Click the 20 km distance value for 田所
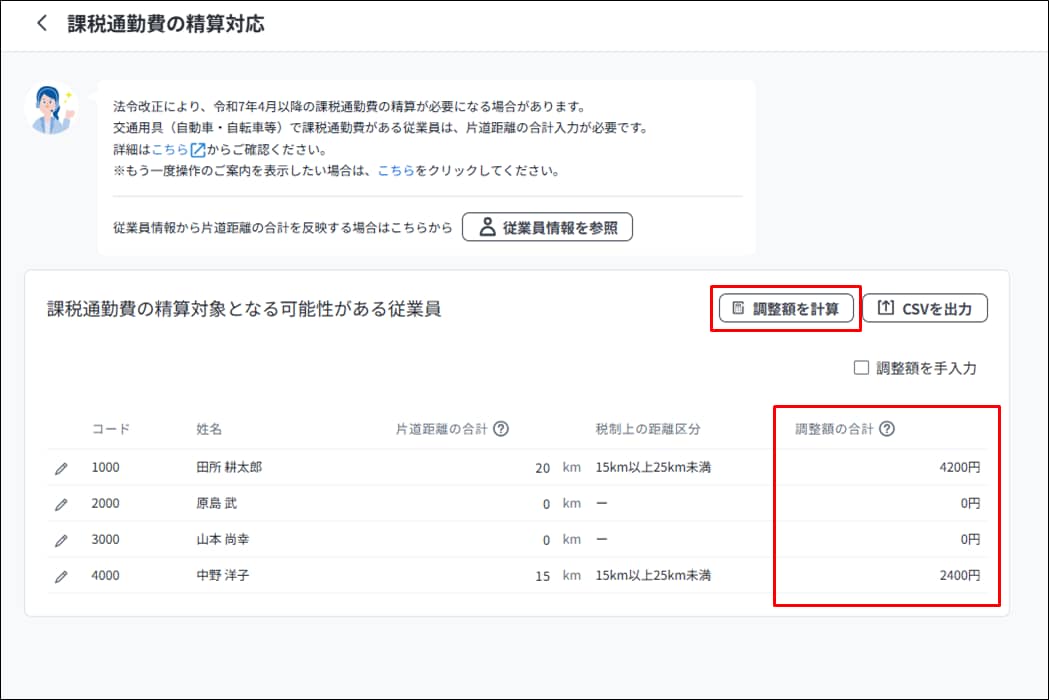This screenshot has height=700, width=1049. coord(543,467)
